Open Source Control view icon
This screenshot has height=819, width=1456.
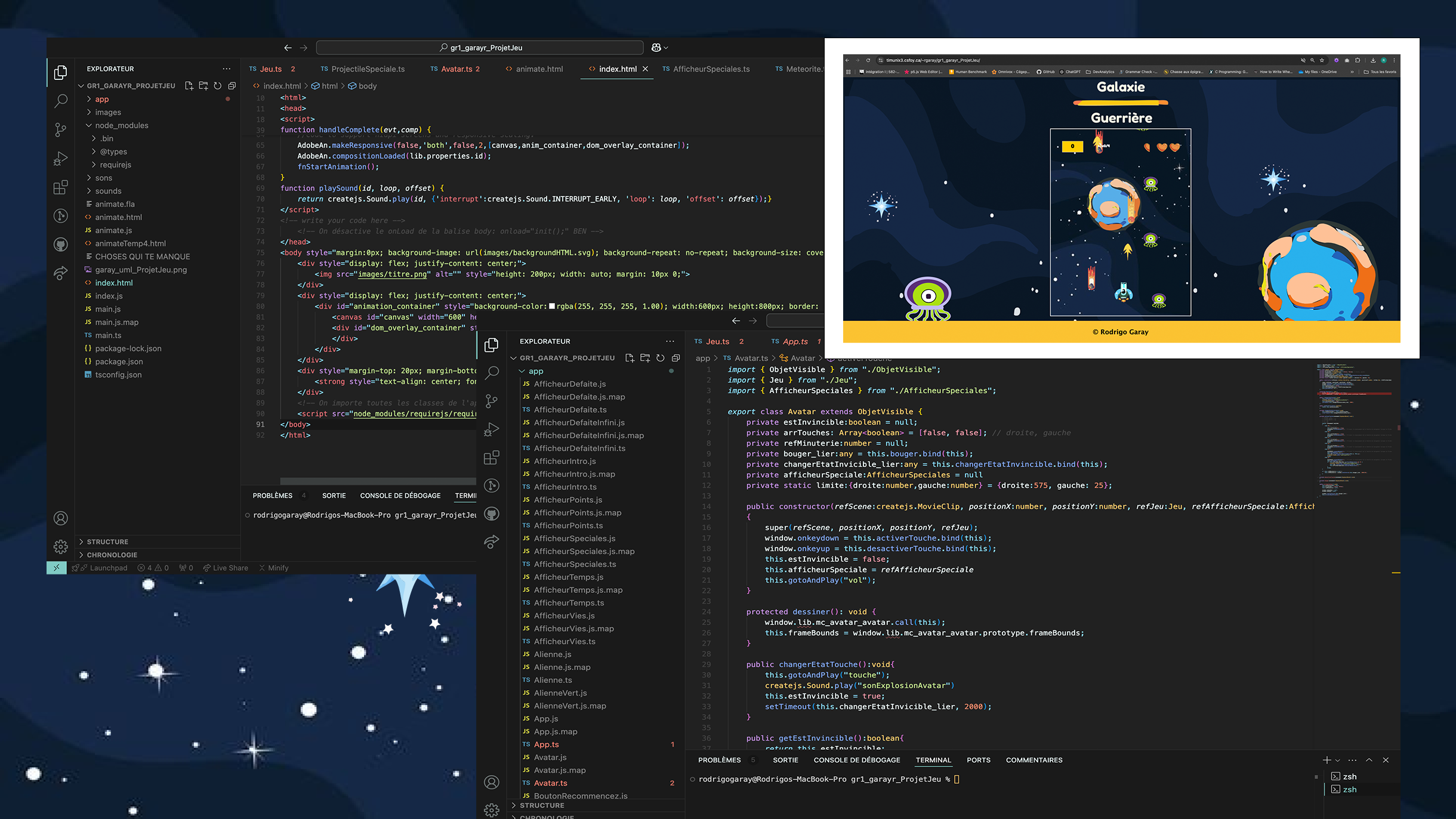coord(60,129)
